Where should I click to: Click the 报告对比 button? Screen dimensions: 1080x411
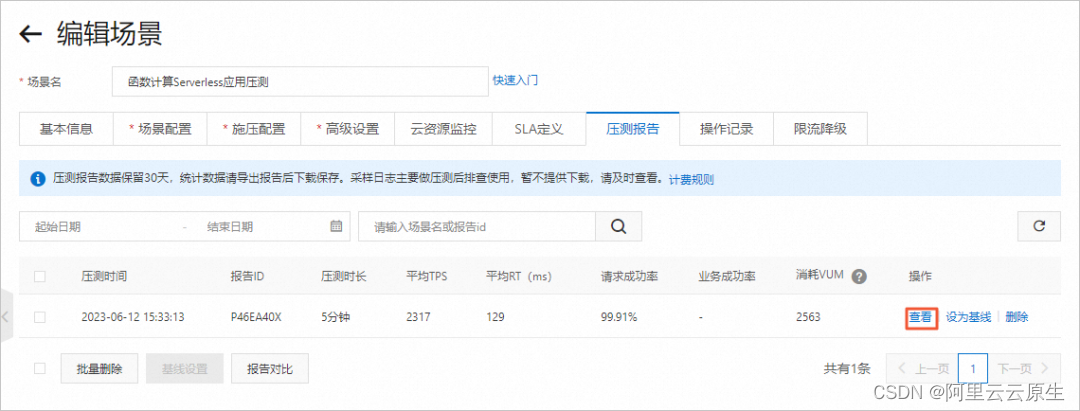pos(270,368)
